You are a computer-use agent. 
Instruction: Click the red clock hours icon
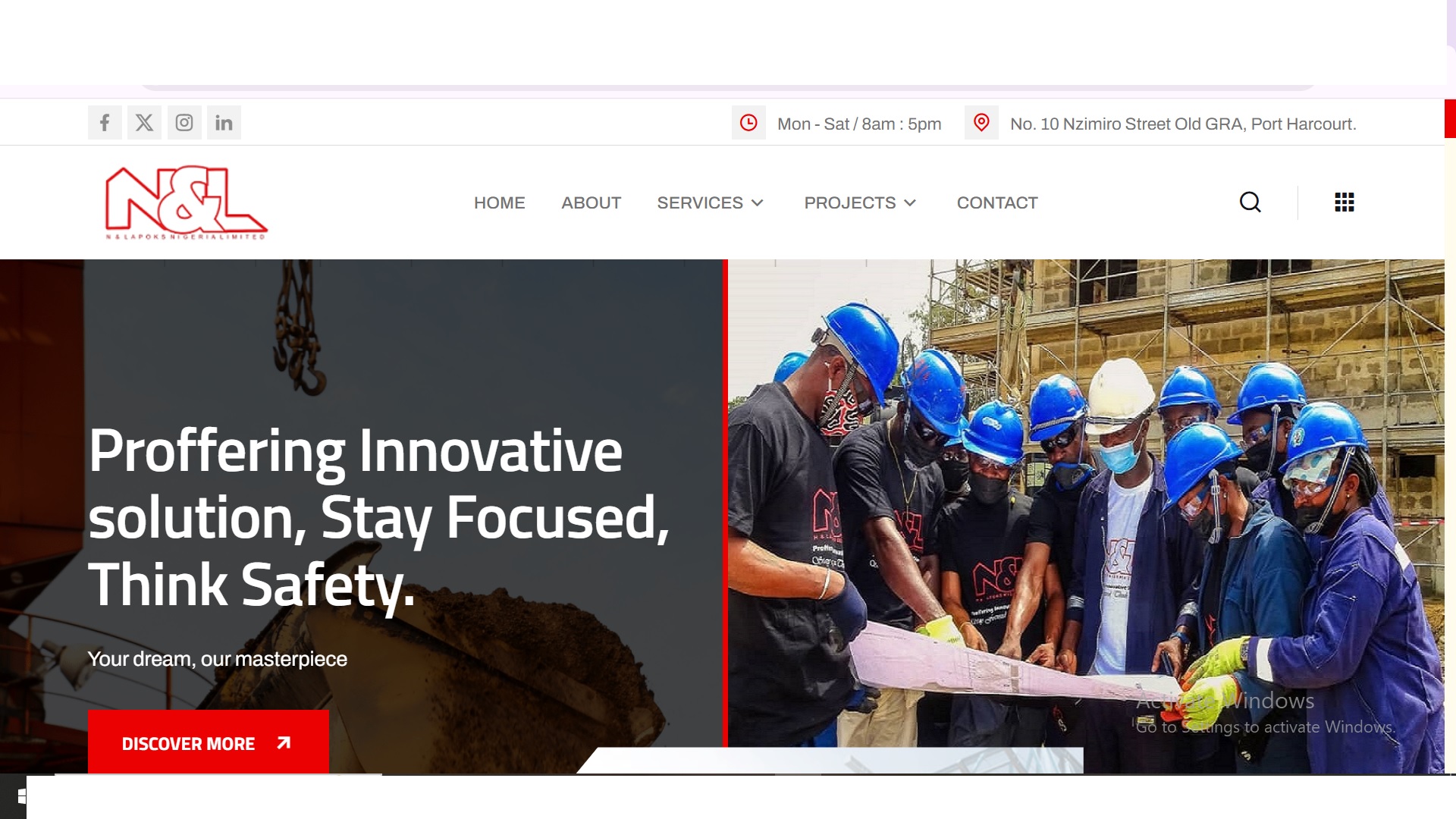748,123
